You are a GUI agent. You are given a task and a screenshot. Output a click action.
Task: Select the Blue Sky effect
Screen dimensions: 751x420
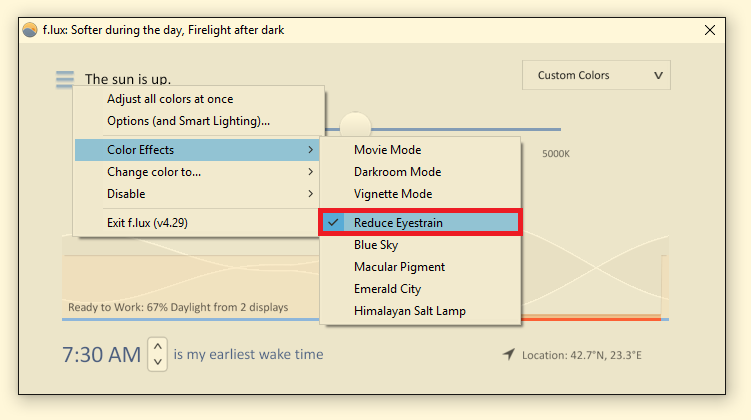pos(420,245)
